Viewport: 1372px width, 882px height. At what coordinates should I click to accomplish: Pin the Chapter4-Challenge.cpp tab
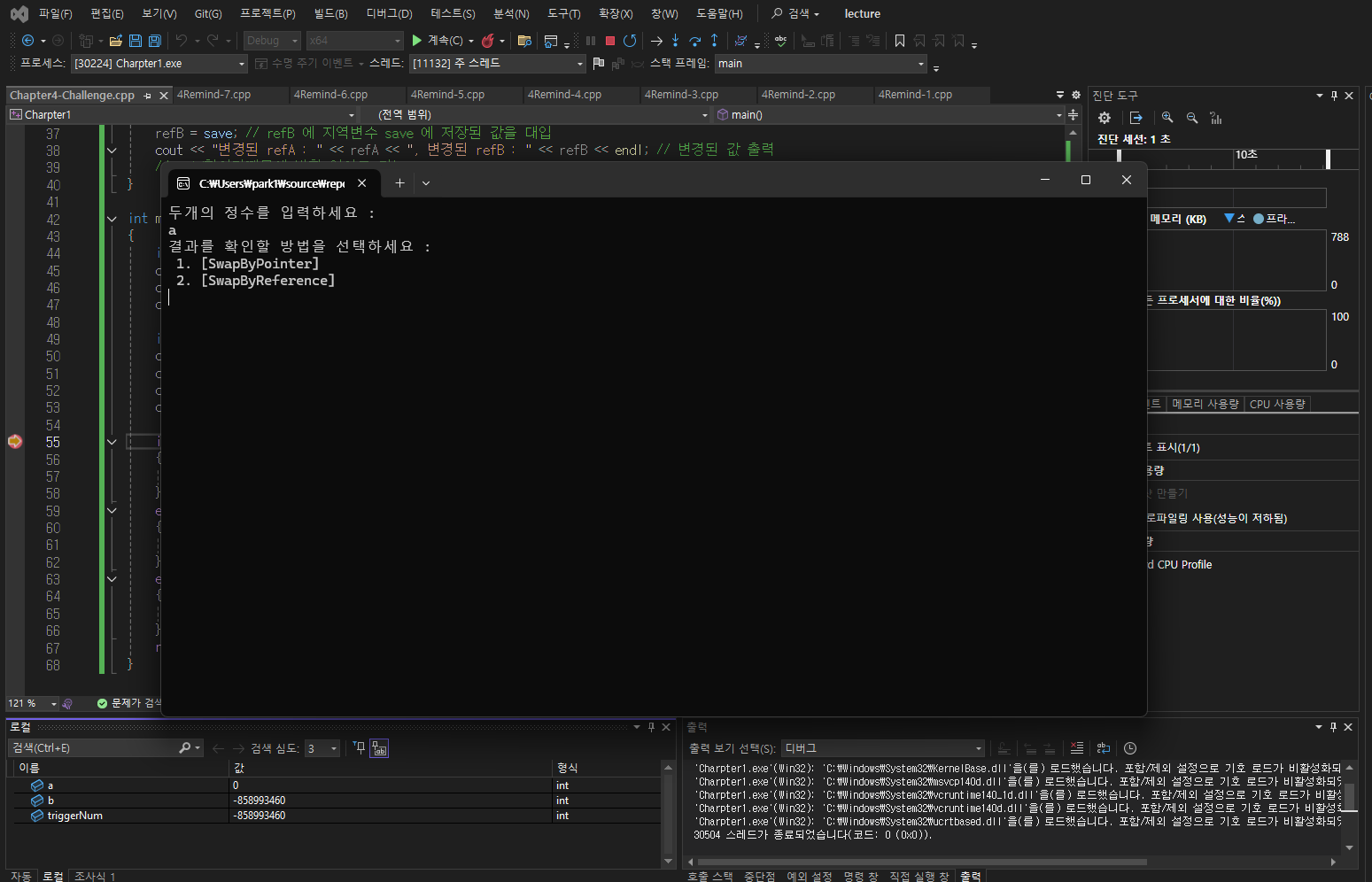coord(148,96)
